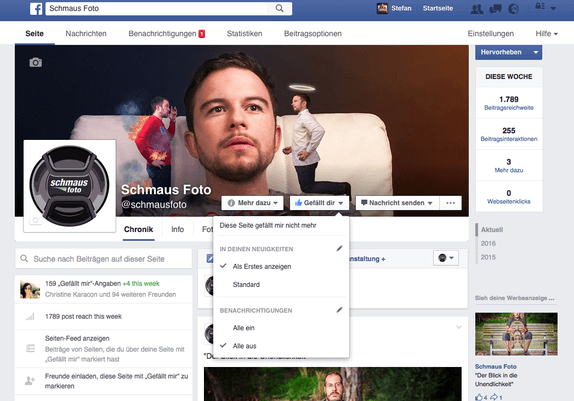This screenshot has height=401, width=574.
Task: Click the search magnifier button
Action: (x=279, y=8)
